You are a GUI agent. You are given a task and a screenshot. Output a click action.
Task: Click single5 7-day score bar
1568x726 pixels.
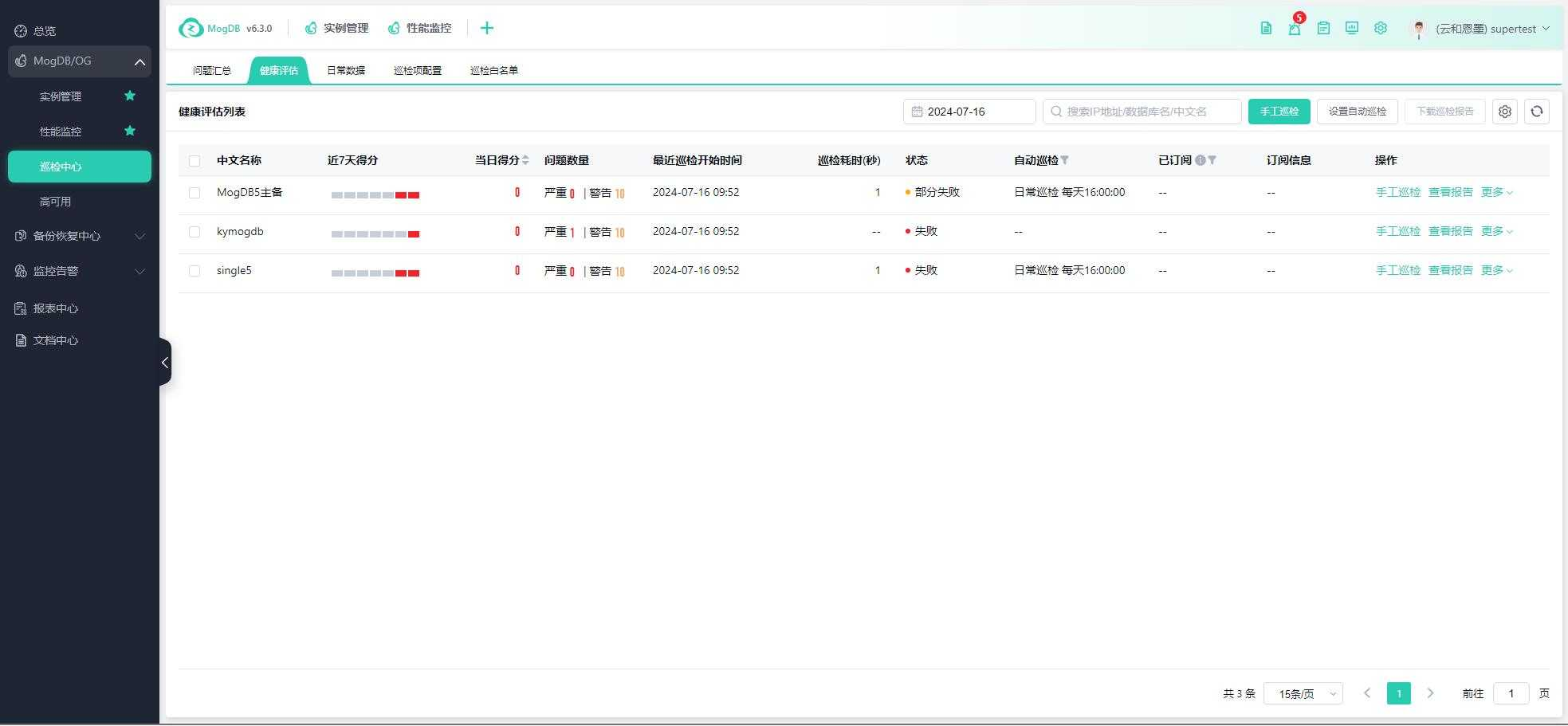375,273
